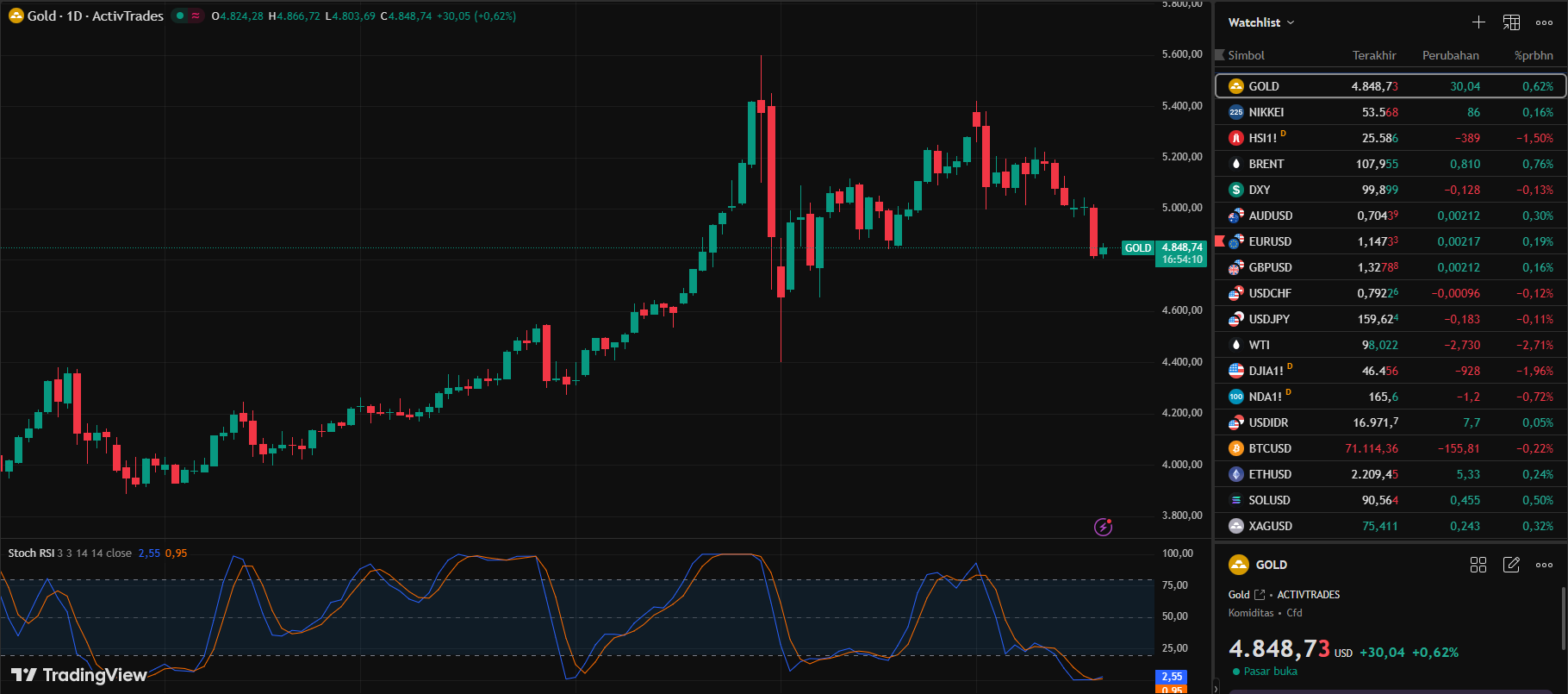Toggle the flag marker beside EURUSD
This screenshot has width=1568, height=694.
(x=1219, y=241)
